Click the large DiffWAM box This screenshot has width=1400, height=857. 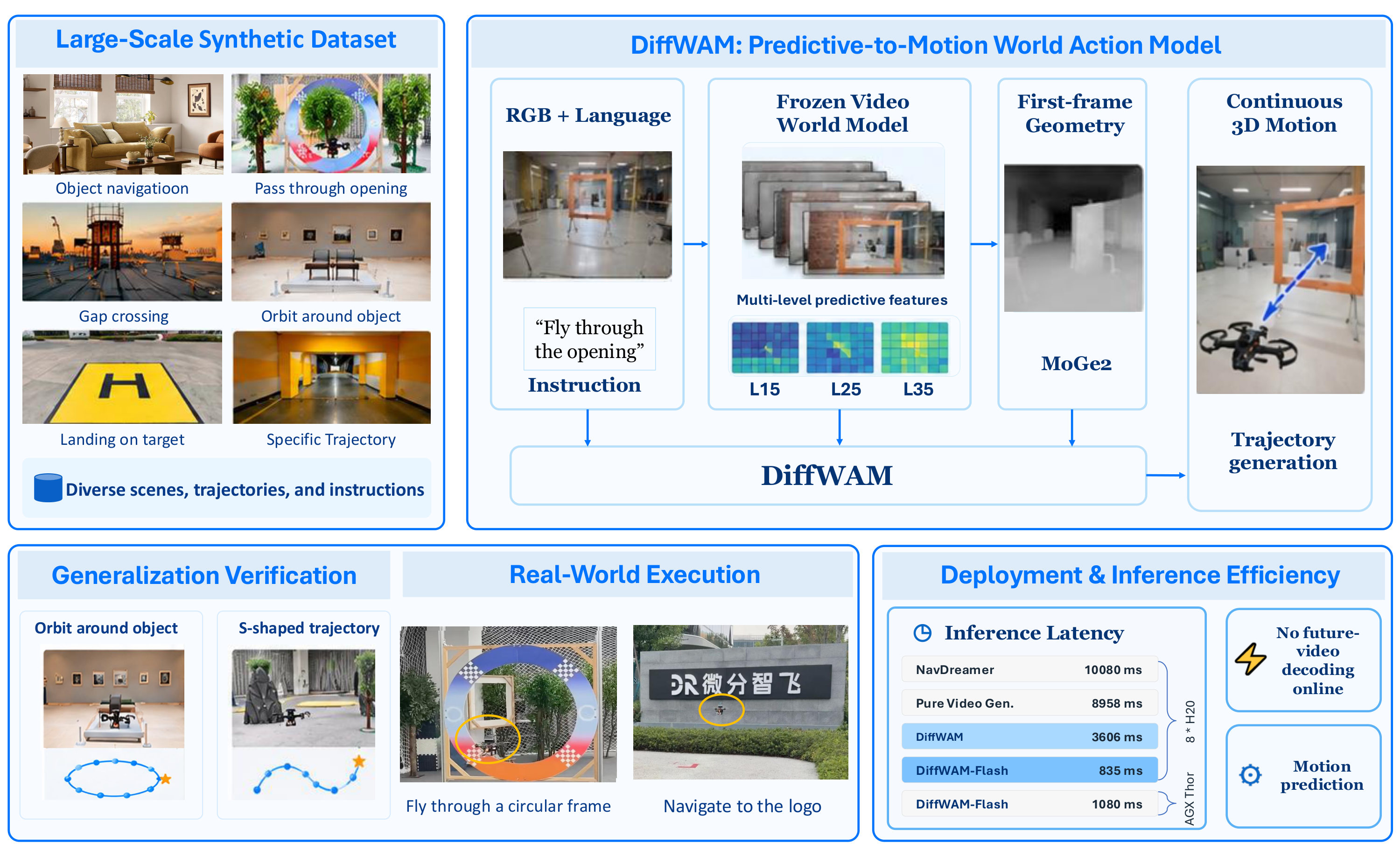(828, 476)
